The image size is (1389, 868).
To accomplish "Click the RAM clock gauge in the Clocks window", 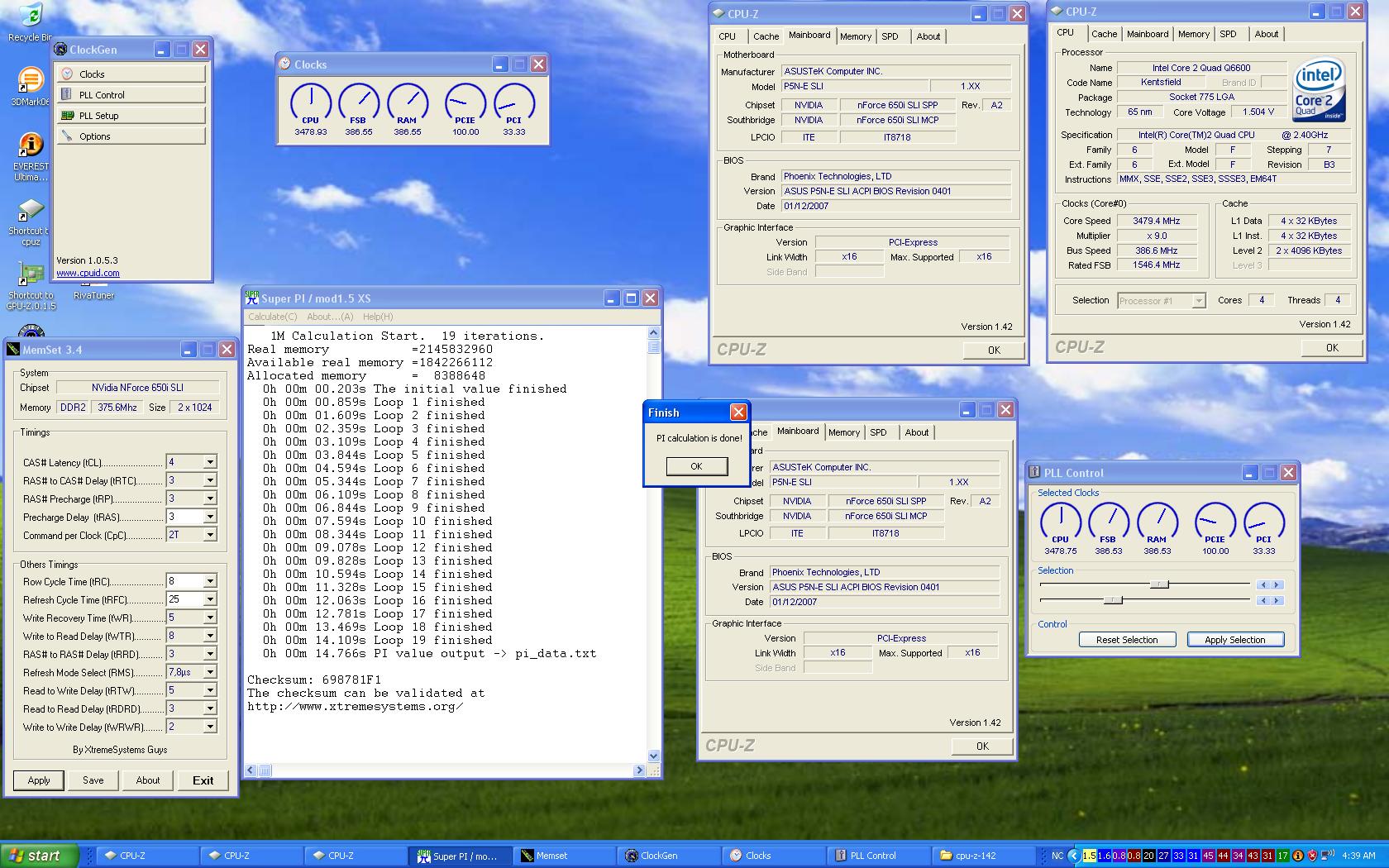I will (x=408, y=109).
